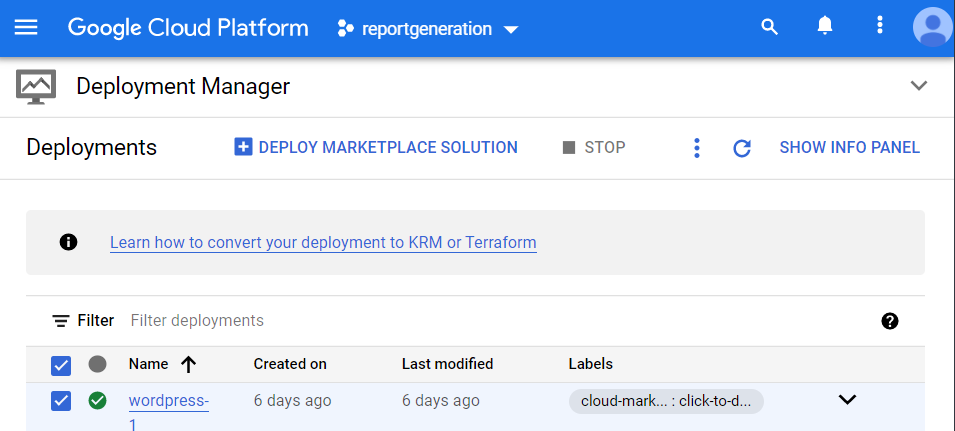Click Deploy Marketplace Solution button
This screenshot has height=431, width=955.
[376, 148]
